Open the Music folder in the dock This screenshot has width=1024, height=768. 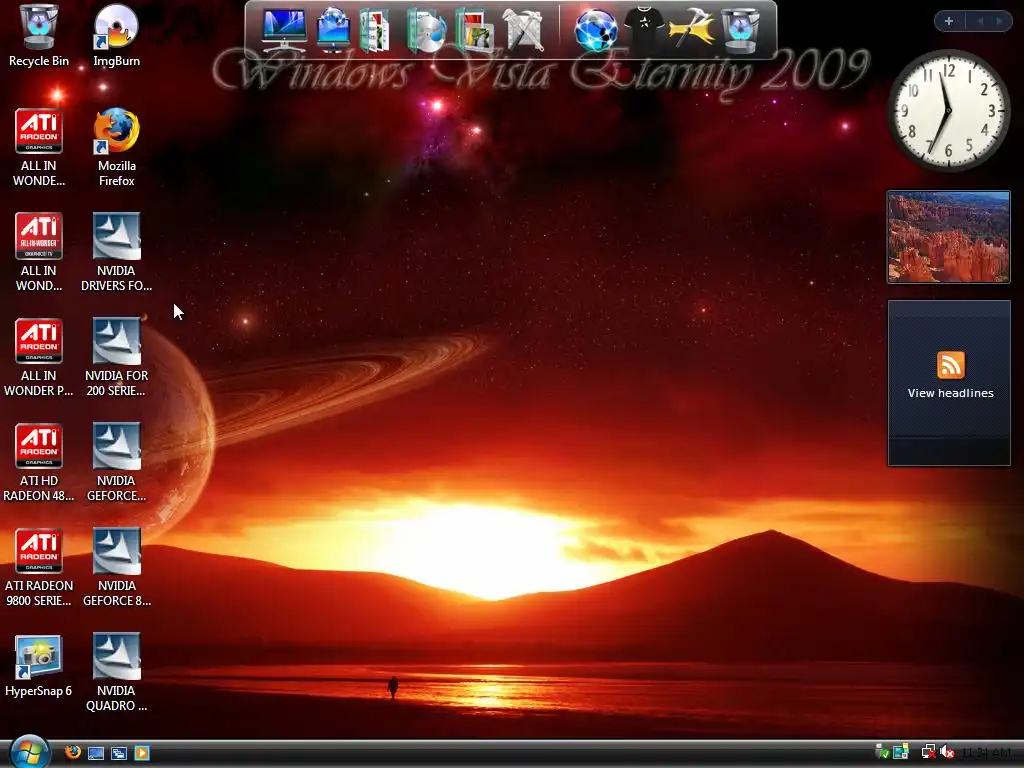point(426,30)
